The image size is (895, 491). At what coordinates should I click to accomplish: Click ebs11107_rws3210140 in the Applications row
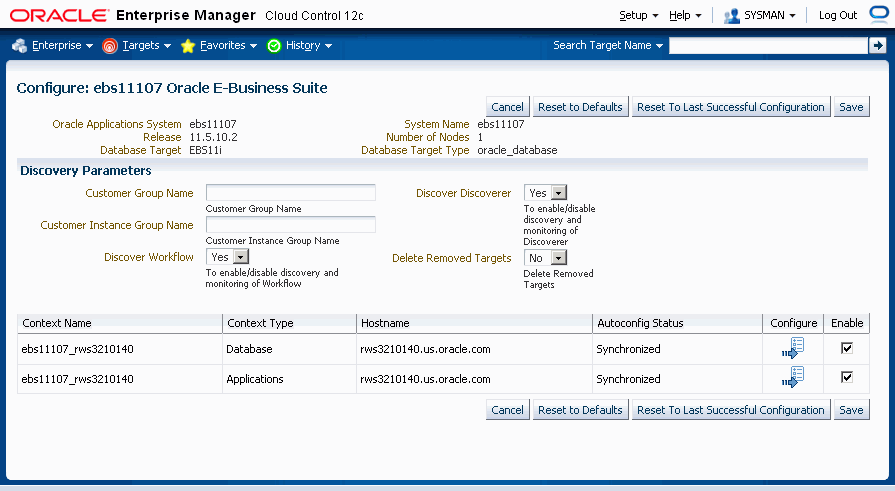pos(77,379)
